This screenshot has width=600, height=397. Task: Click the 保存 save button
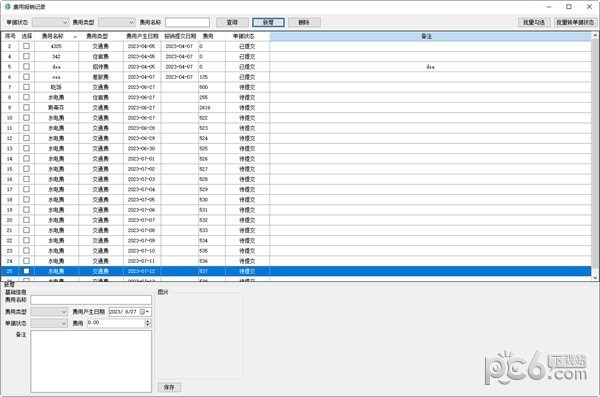pyautogui.click(x=169, y=387)
